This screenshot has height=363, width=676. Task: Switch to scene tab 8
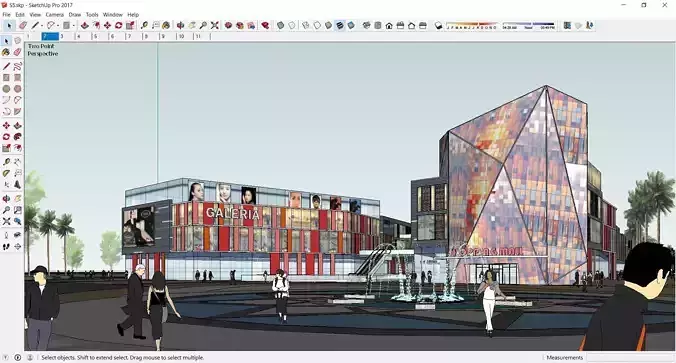tap(151, 36)
